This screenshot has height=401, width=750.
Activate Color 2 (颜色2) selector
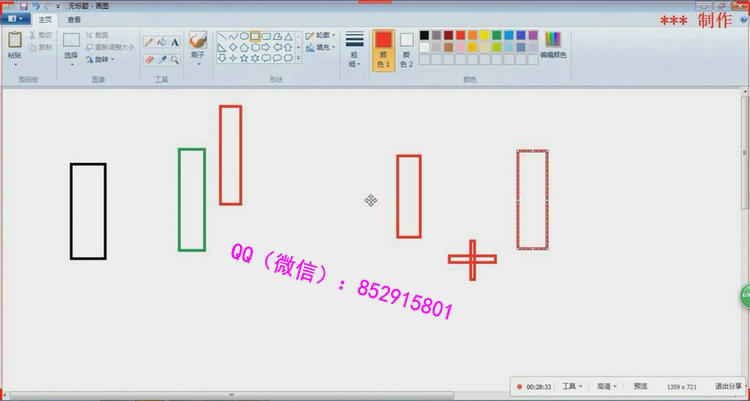(x=406, y=46)
